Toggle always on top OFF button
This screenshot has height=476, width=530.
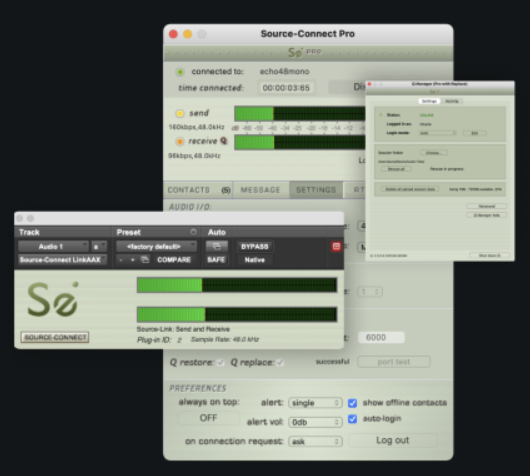pyautogui.click(x=209, y=418)
